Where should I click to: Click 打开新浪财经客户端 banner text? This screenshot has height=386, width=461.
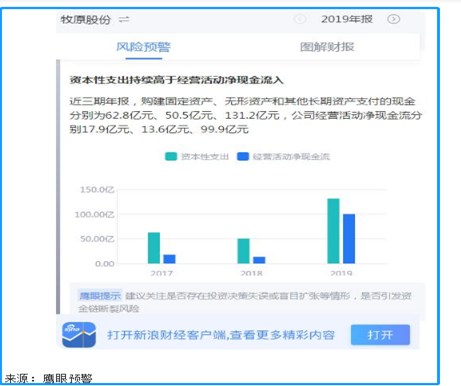221,335
